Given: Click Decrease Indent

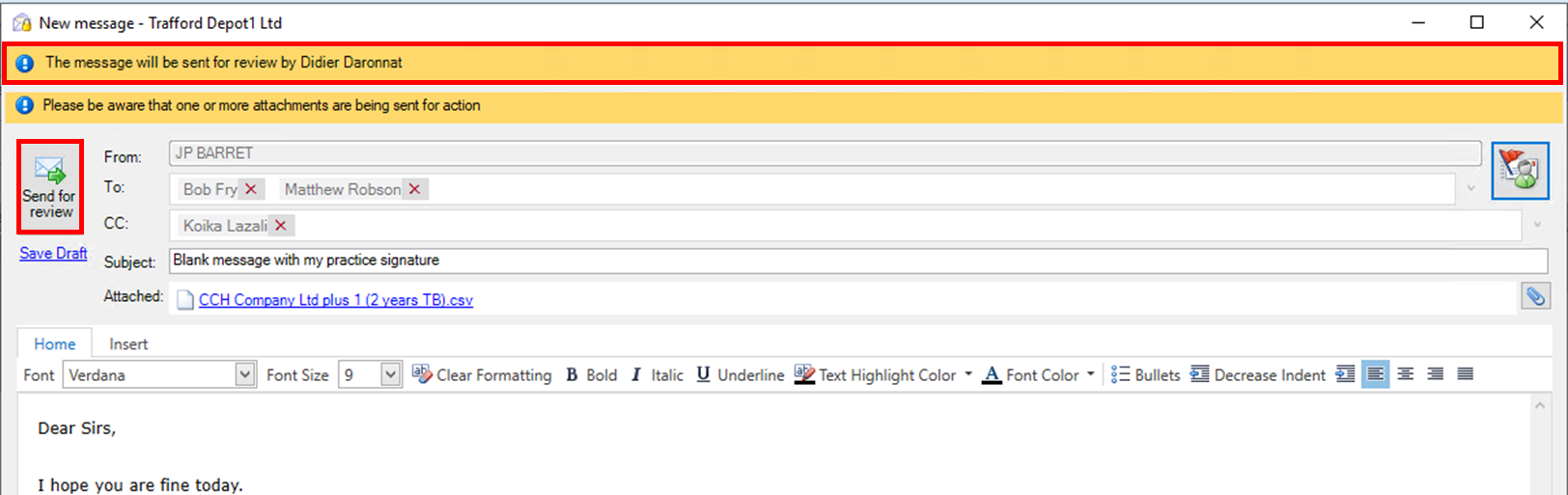Looking at the screenshot, I should pos(1258,374).
